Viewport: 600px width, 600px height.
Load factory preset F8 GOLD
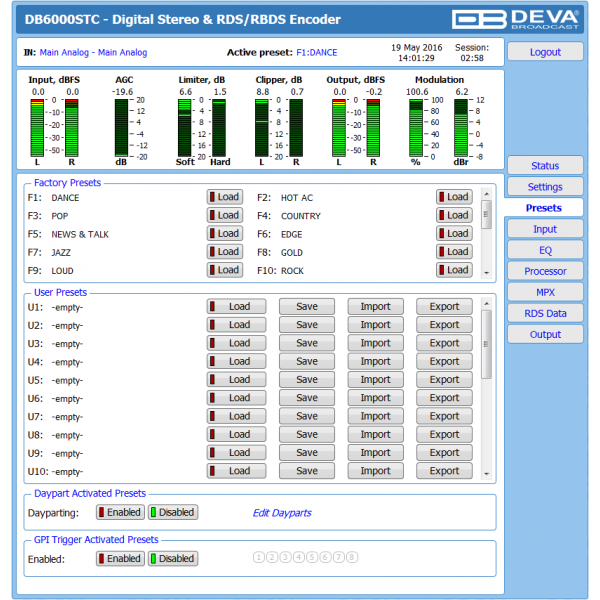(454, 252)
